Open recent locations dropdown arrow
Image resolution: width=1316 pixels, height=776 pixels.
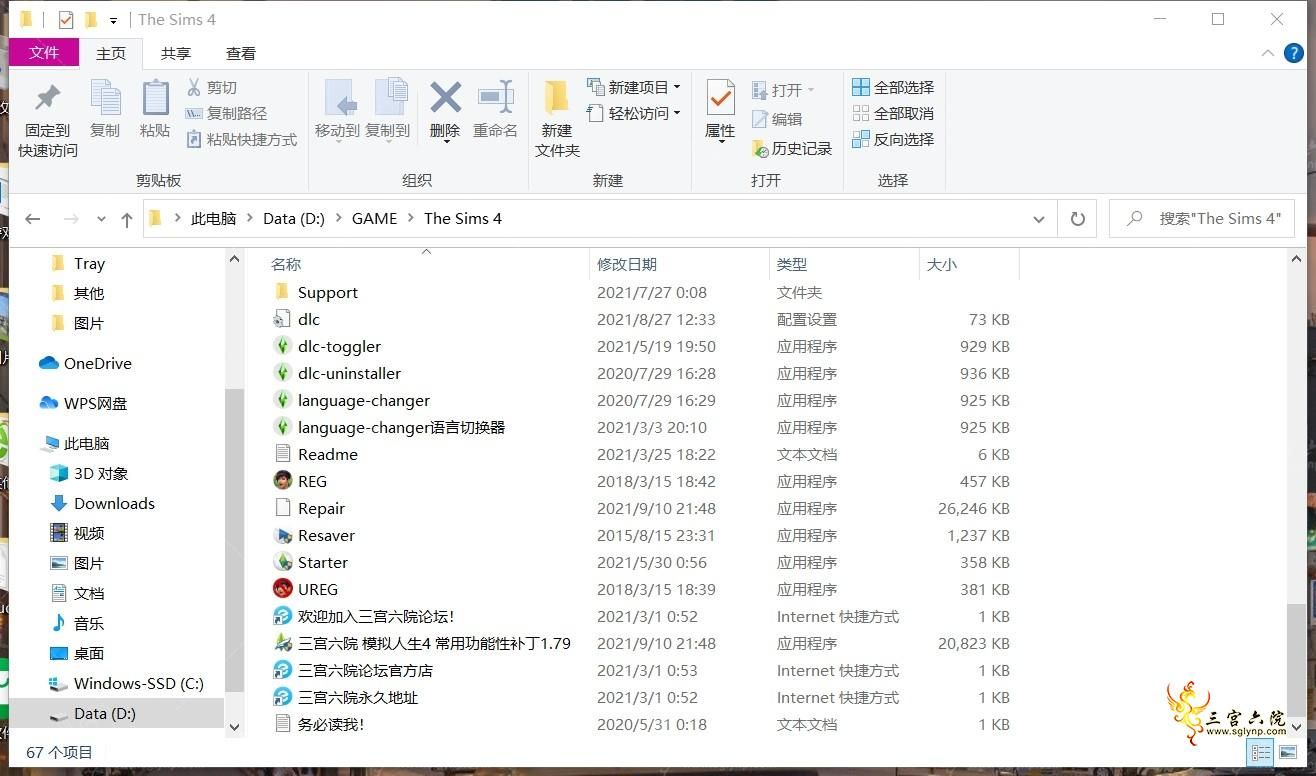tap(101, 219)
